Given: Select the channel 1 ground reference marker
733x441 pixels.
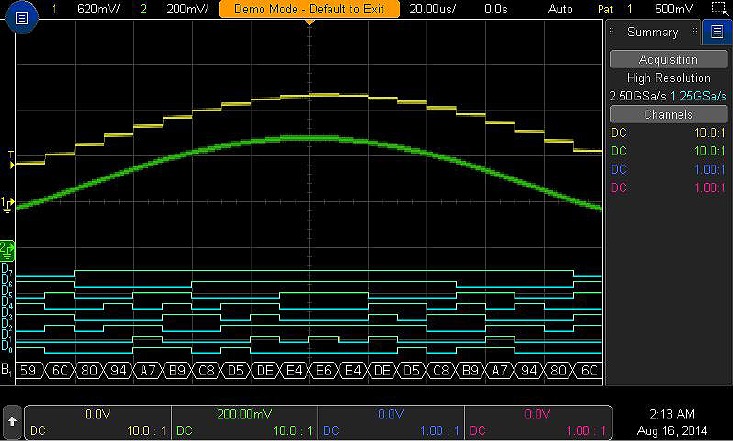Looking at the screenshot, I should point(7,204).
